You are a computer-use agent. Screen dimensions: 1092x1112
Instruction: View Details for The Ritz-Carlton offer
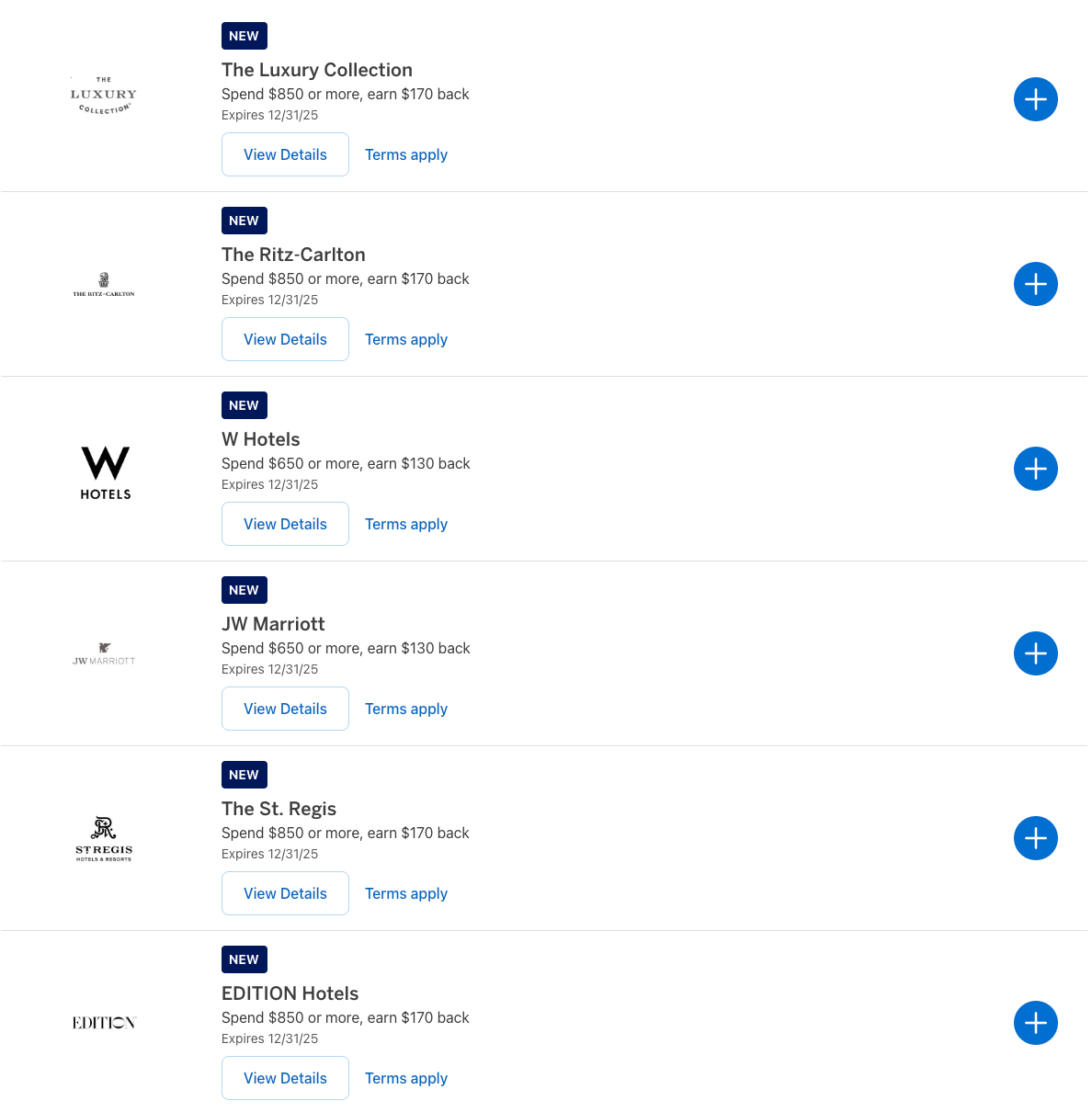285,339
